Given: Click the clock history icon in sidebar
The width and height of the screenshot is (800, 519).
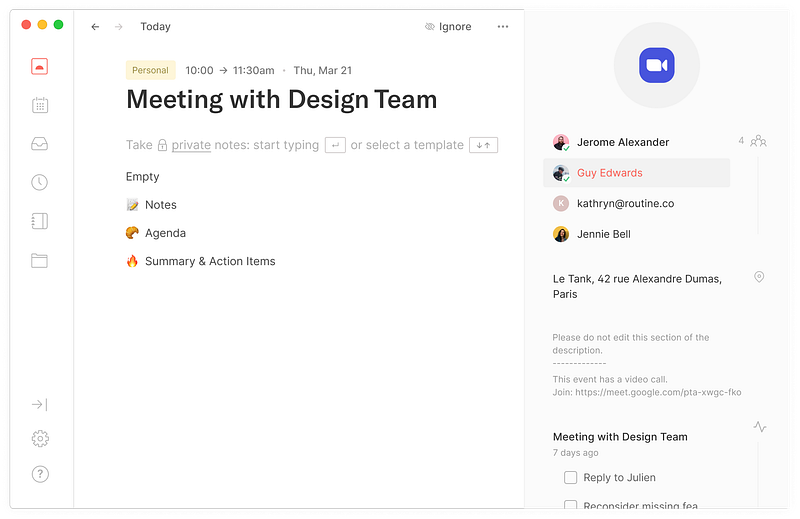Looking at the screenshot, I should [40, 182].
